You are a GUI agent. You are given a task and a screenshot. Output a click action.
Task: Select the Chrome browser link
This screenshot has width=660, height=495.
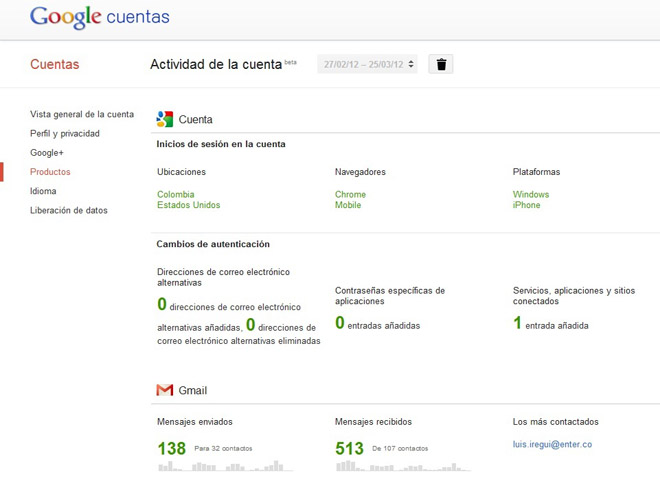point(350,194)
